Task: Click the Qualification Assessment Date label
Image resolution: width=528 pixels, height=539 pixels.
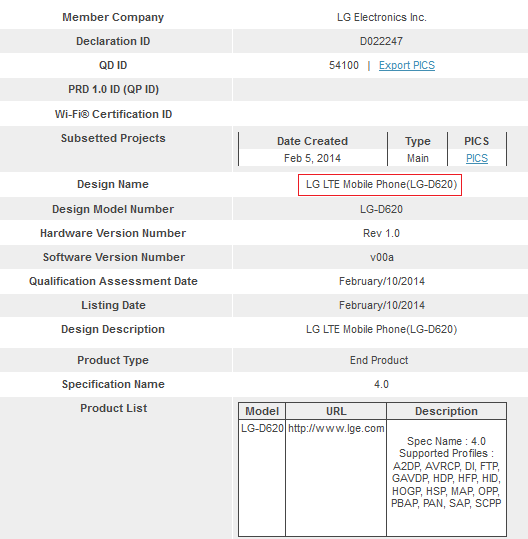Action: [x=113, y=281]
